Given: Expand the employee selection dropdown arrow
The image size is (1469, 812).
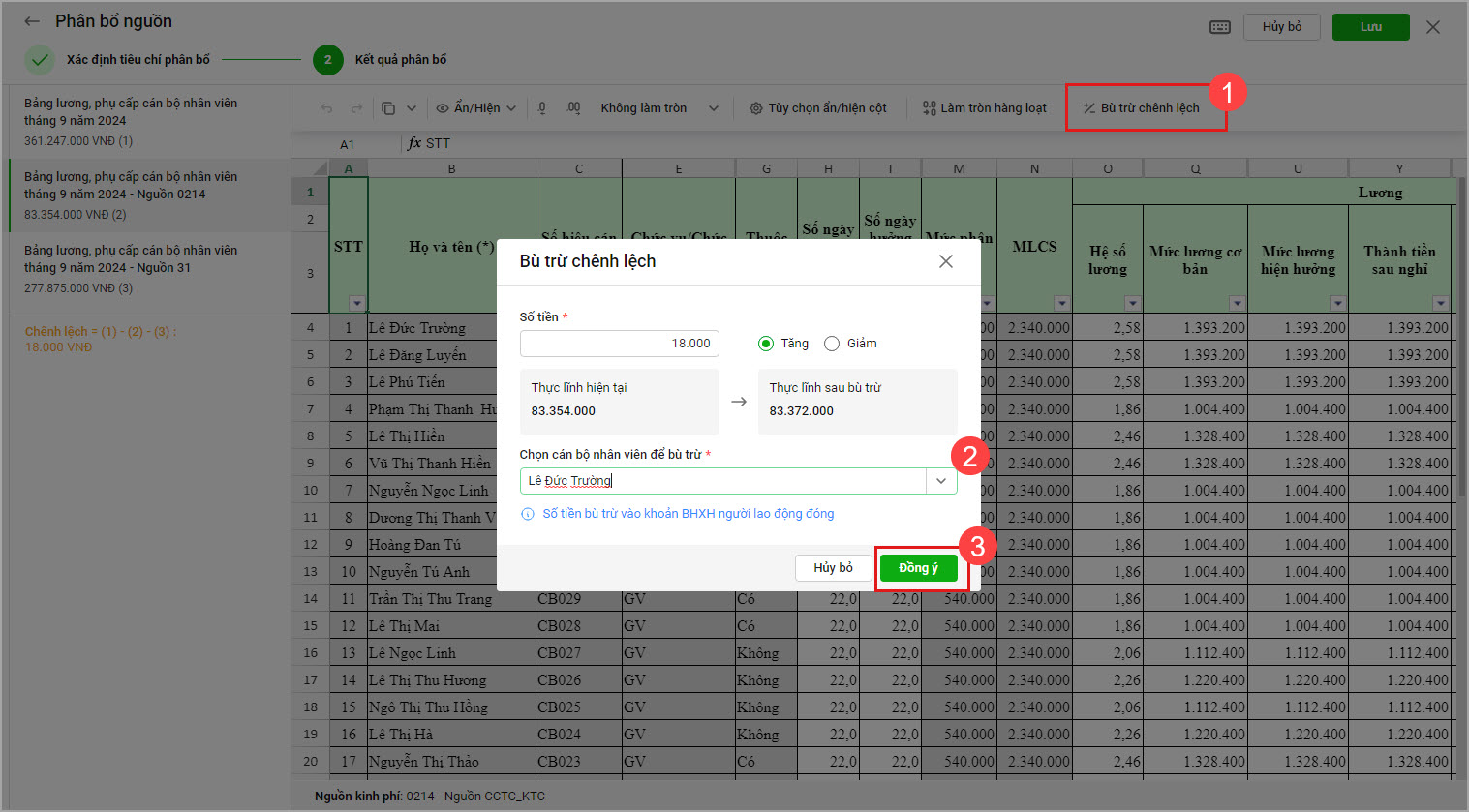Looking at the screenshot, I should [941, 481].
